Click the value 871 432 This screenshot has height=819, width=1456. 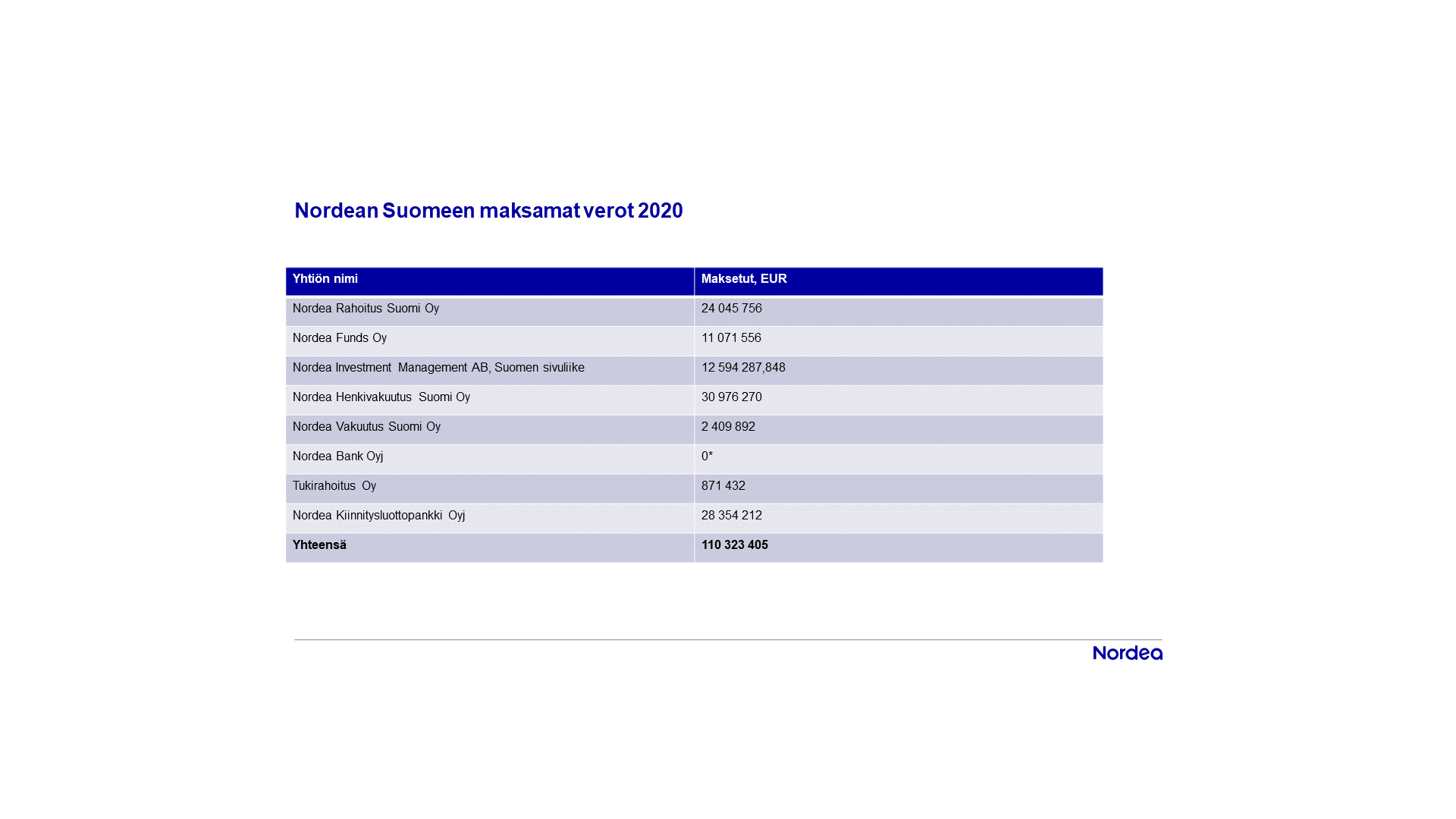723,486
